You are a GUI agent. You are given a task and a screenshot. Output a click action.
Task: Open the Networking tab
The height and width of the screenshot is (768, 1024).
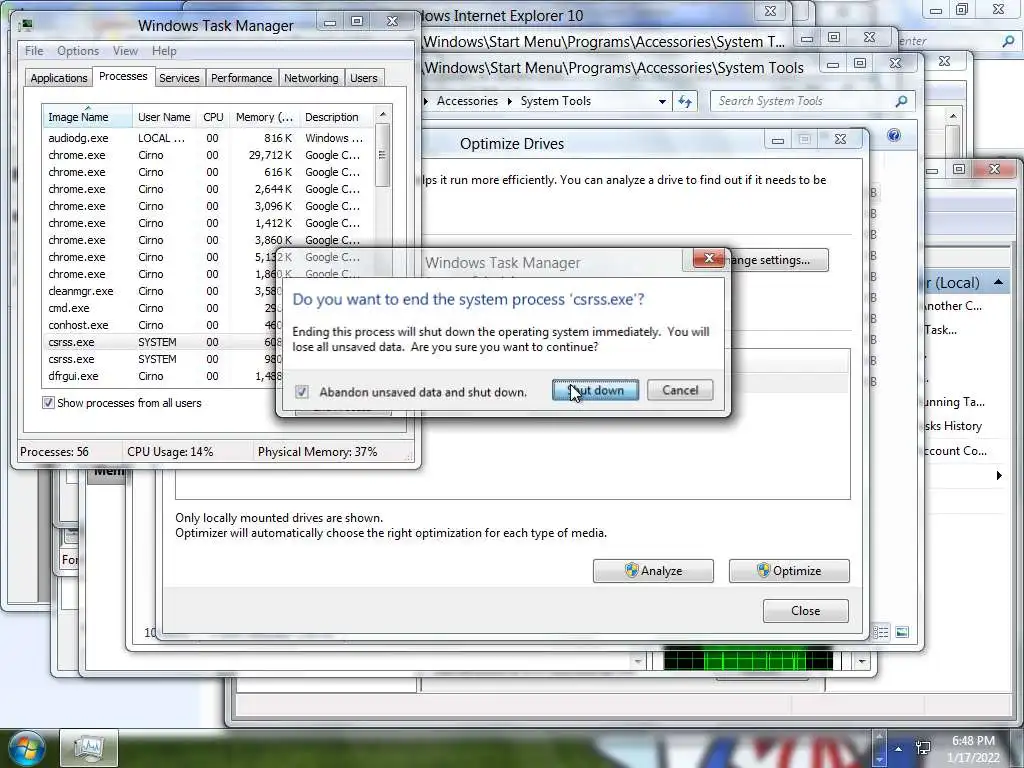(311, 78)
